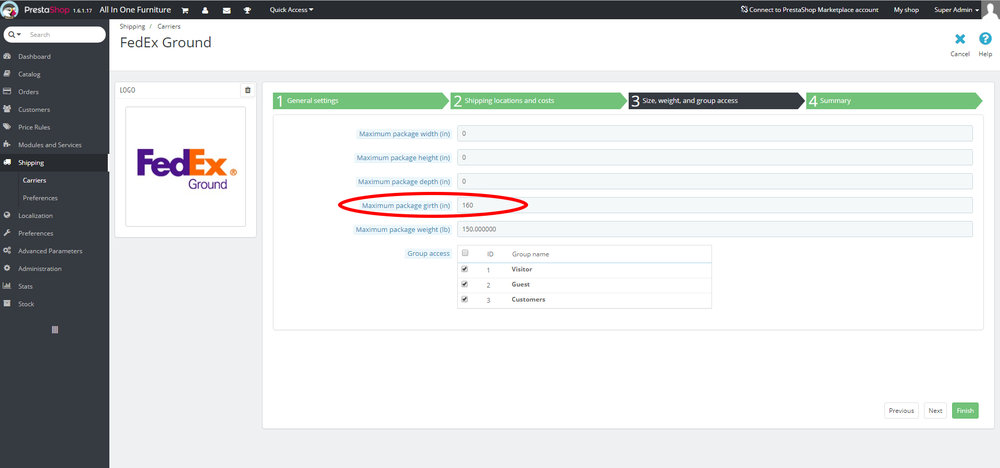The width and height of the screenshot is (1000, 468).
Task: Click the Super Admin avatar picture
Action: (x=990, y=10)
